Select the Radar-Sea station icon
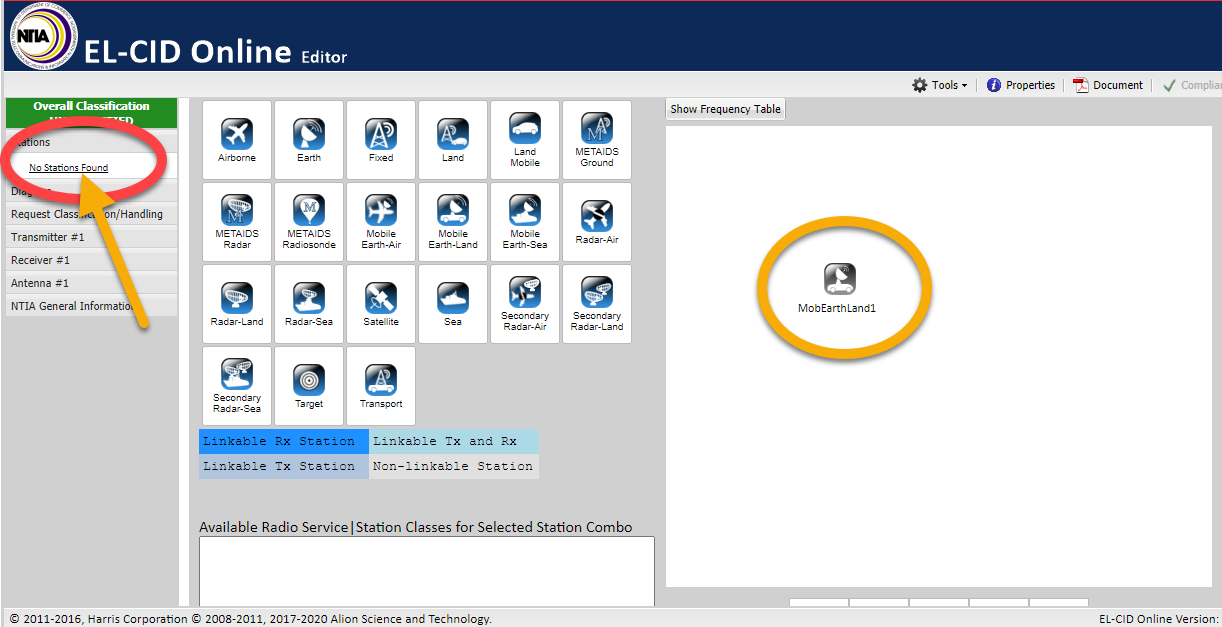This screenshot has width=1222, height=627. click(x=309, y=304)
